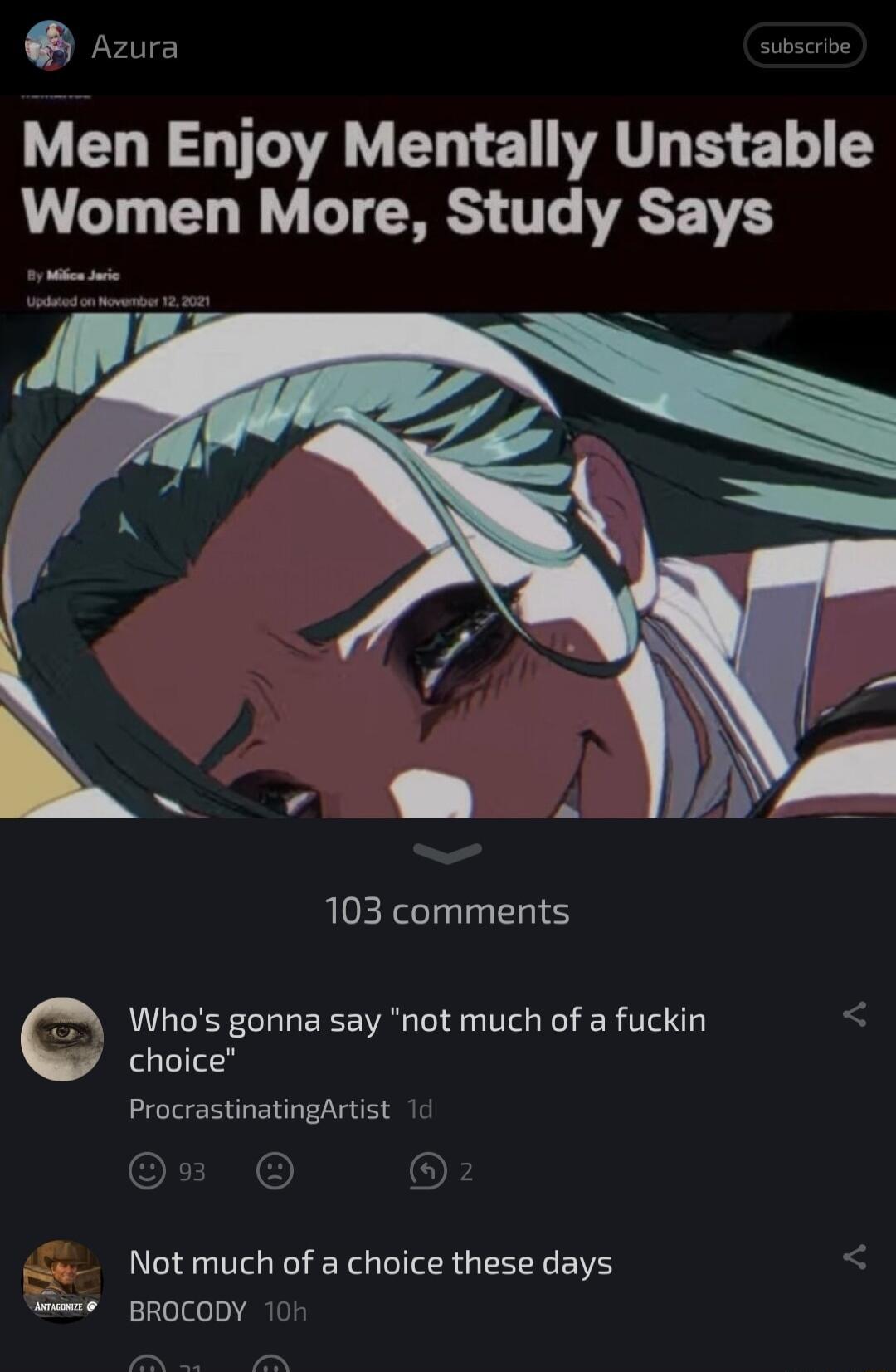This screenshot has width=896, height=1372.
Task: Subscribe to Azura
Action: pyautogui.click(x=805, y=46)
